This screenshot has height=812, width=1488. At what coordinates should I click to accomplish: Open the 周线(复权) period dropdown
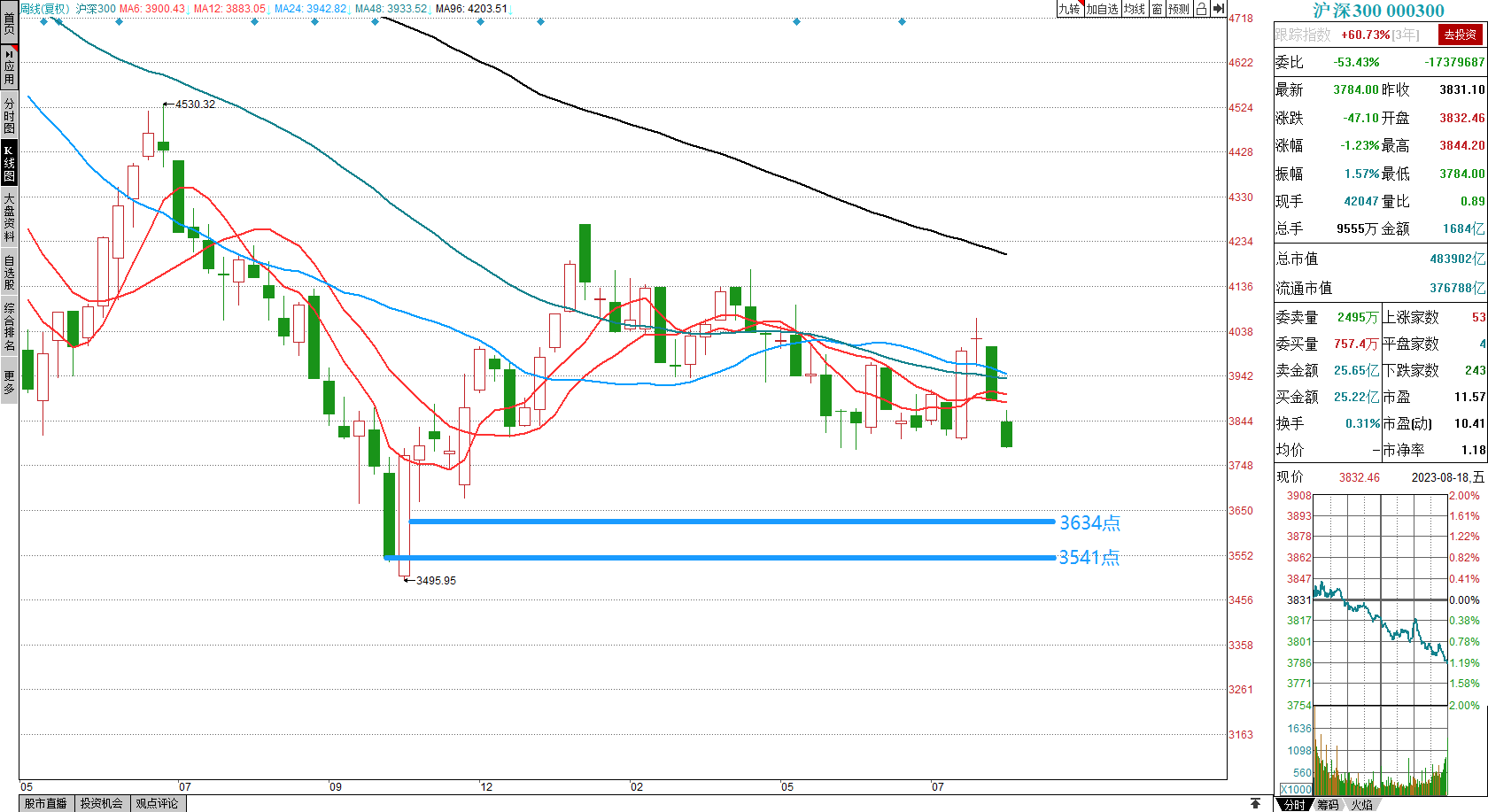tap(44, 9)
